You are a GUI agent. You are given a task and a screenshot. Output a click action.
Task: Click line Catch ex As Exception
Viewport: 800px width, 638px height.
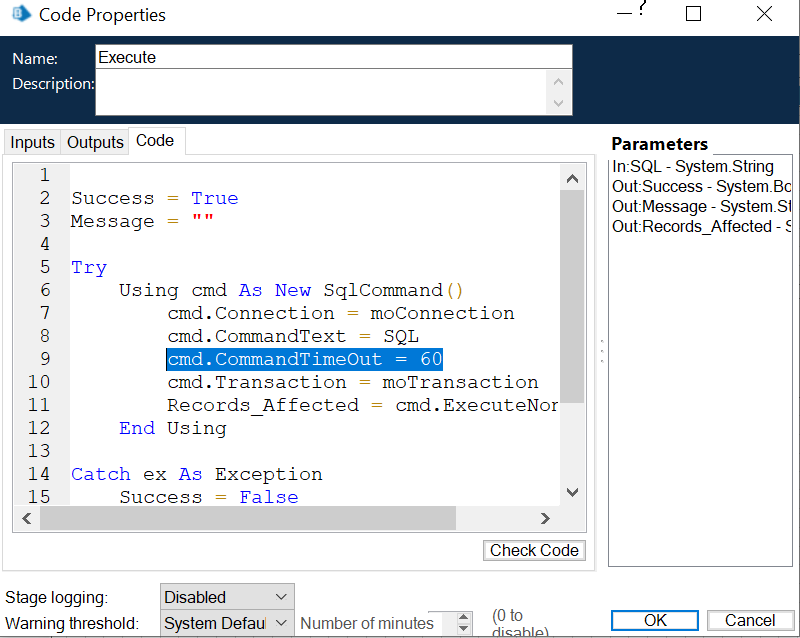pyautogui.click(x=196, y=474)
